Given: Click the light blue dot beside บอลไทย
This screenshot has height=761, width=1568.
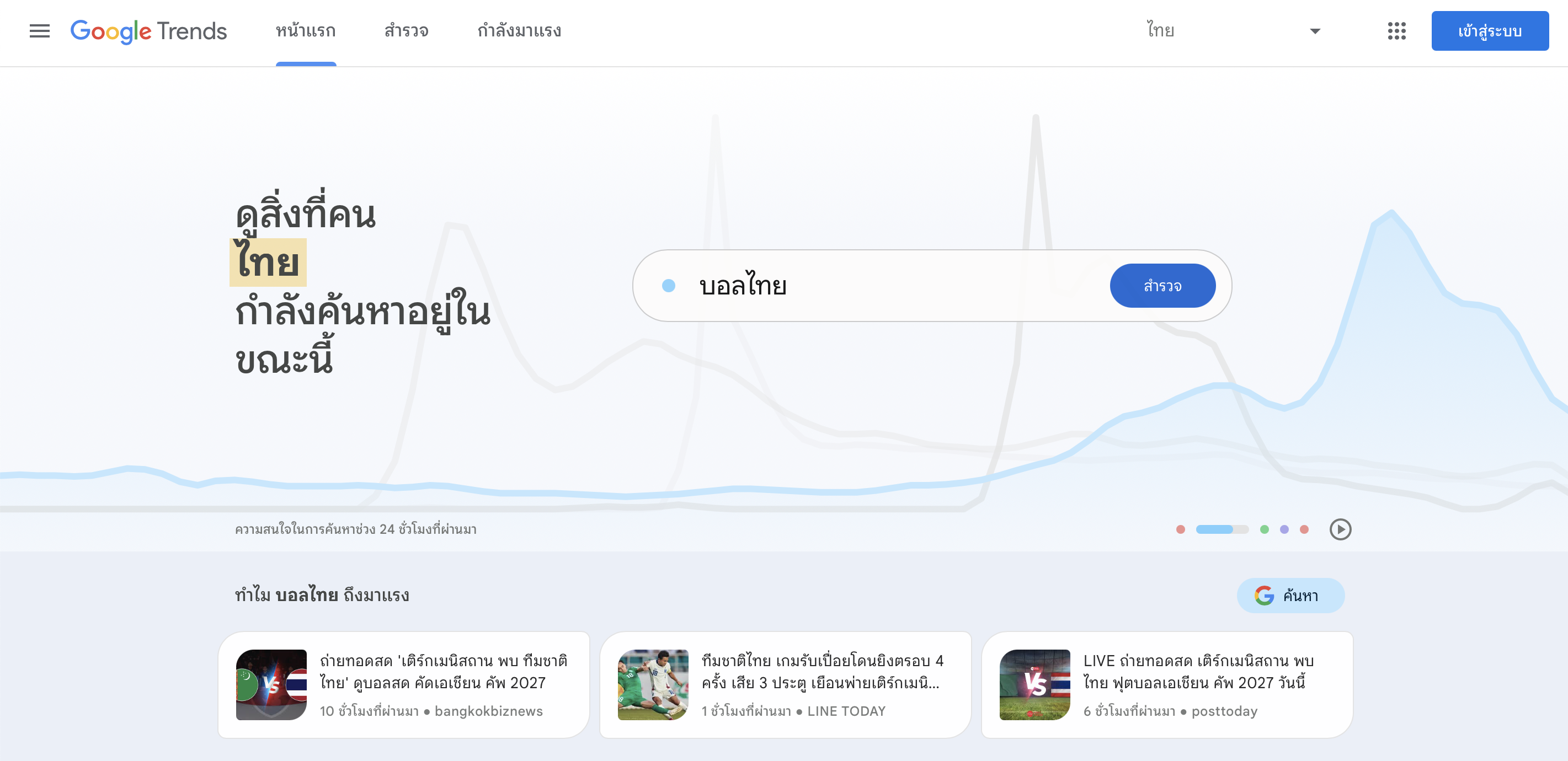Looking at the screenshot, I should point(668,286).
